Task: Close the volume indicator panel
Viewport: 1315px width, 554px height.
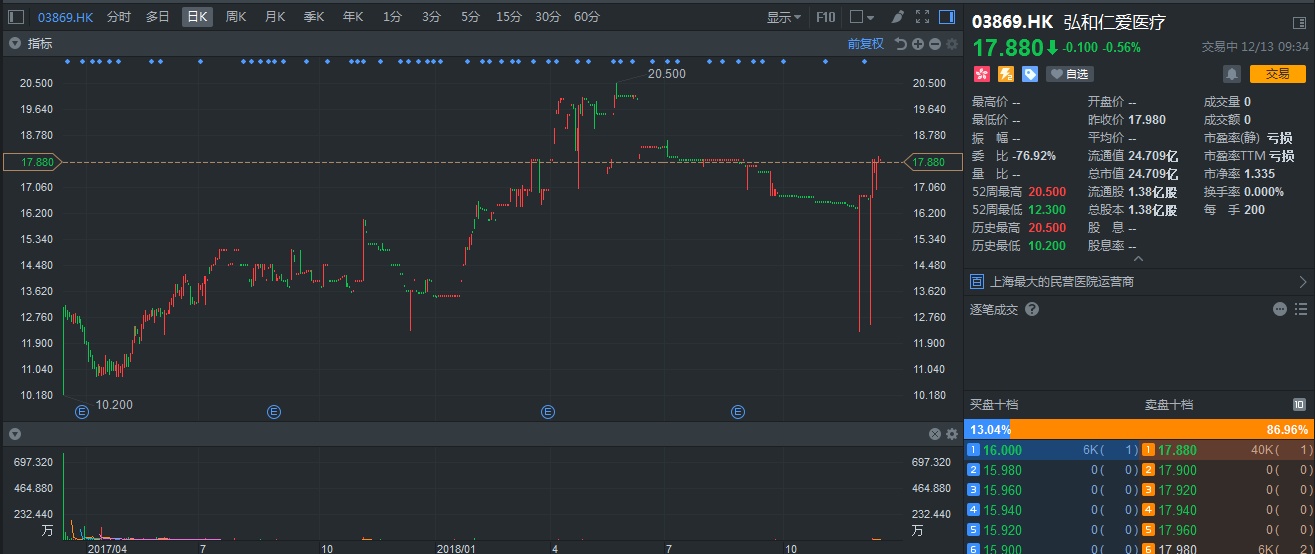Action: (935, 434)
